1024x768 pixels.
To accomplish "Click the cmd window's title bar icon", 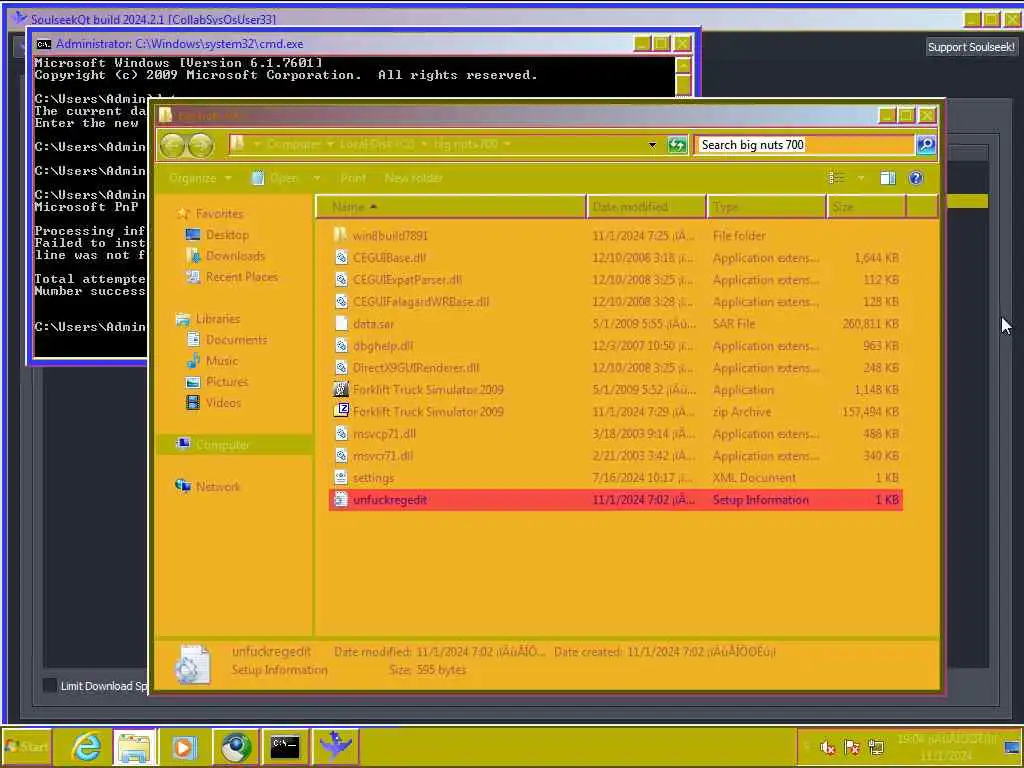I will pyautogui.click(x=44, y=44).
